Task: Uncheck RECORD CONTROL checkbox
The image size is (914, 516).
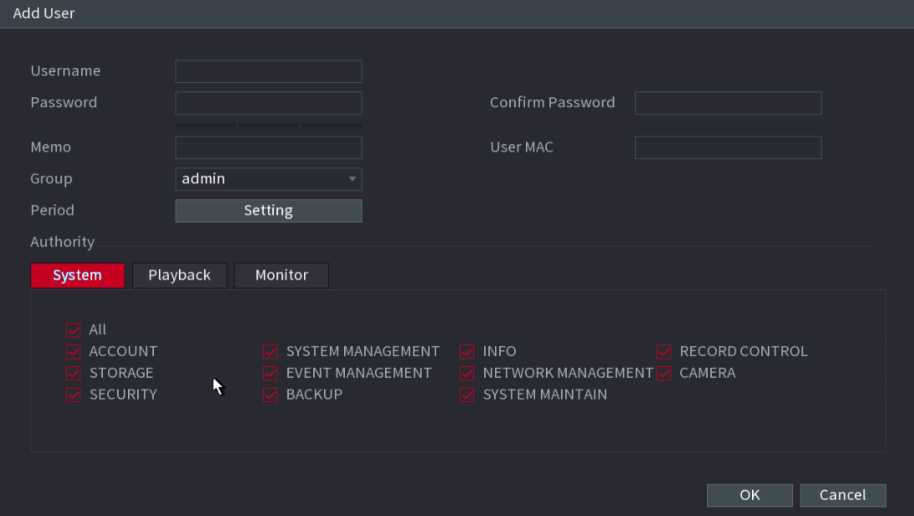Action: [x=664, y=352]
